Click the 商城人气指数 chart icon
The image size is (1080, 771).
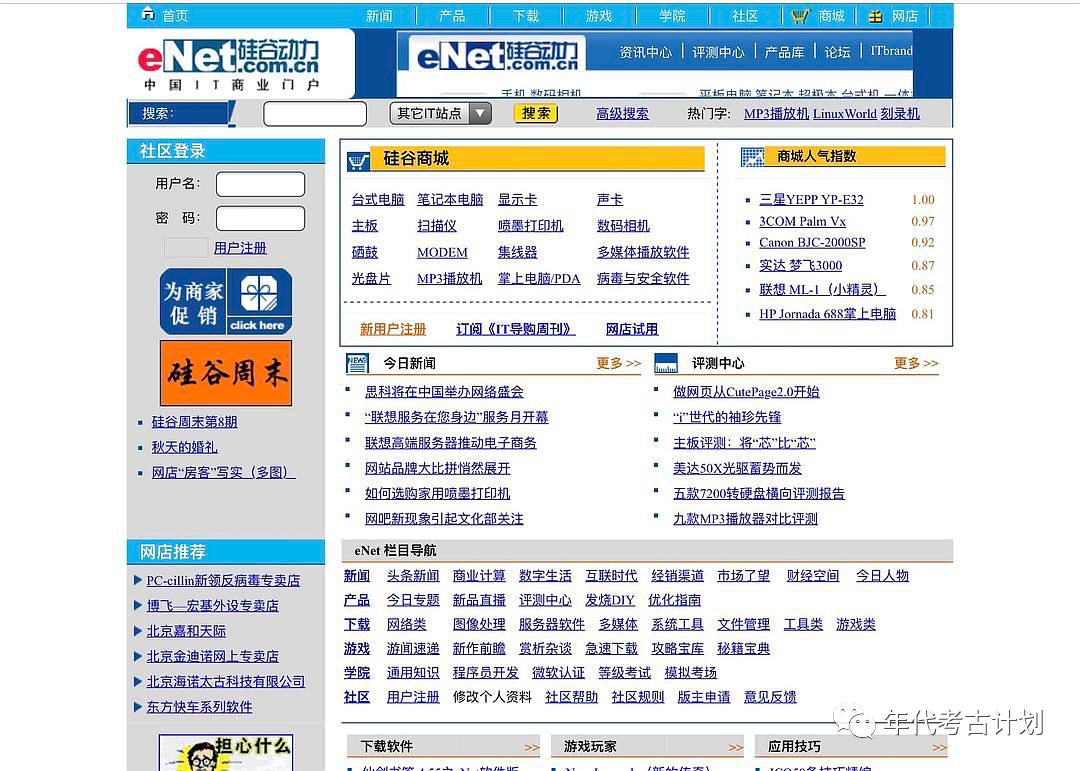click(x=752, y=157)
